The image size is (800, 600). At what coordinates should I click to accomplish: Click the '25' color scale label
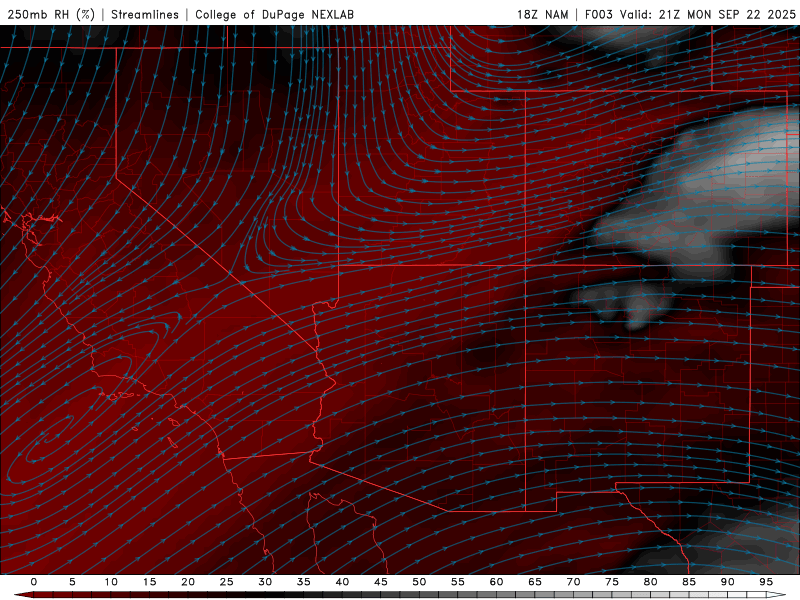[227, 582]
